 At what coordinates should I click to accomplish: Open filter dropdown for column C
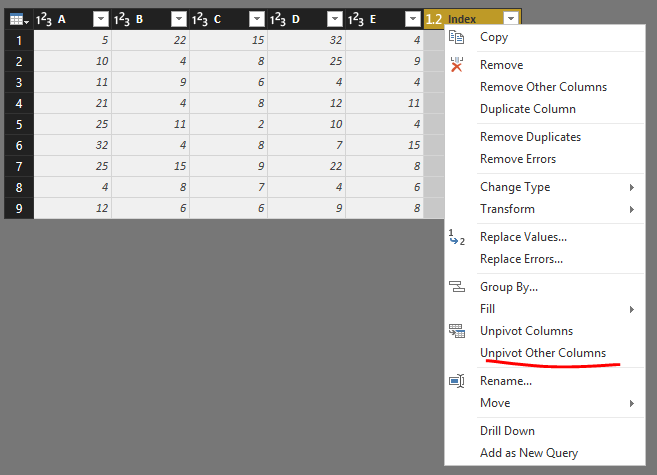pos(257,19)
